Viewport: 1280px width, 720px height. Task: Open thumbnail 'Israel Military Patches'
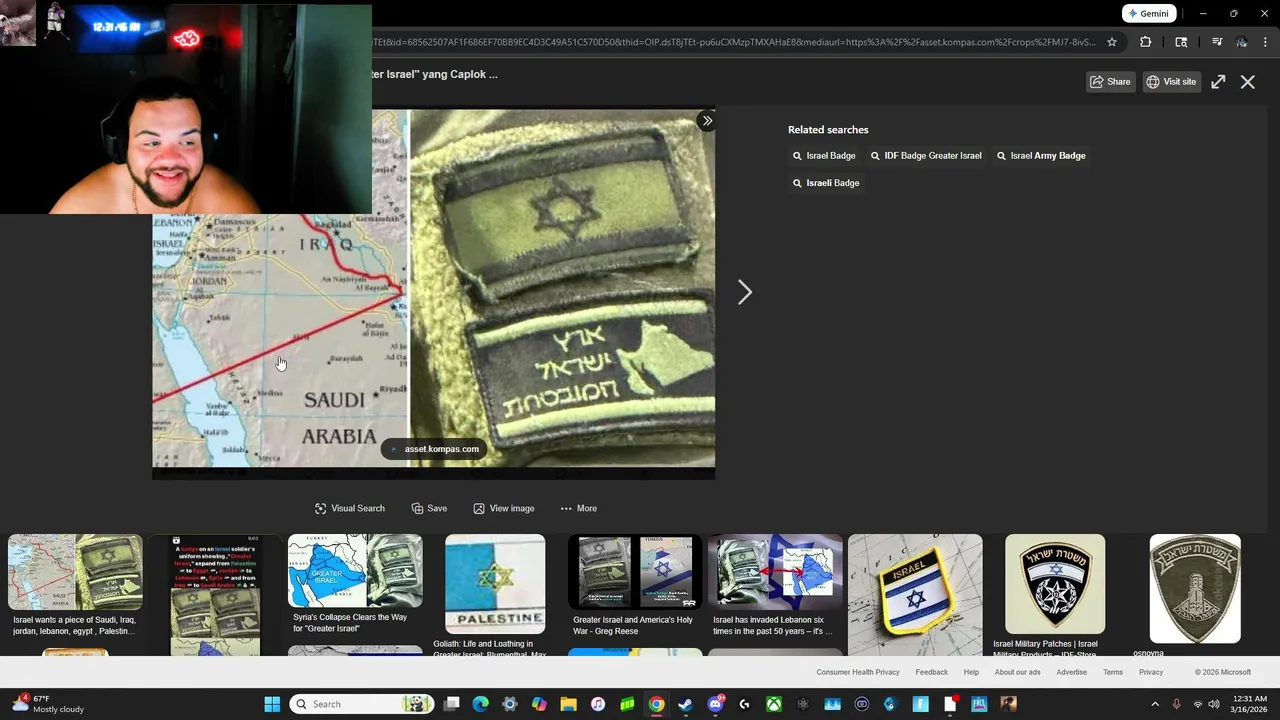1055,584
